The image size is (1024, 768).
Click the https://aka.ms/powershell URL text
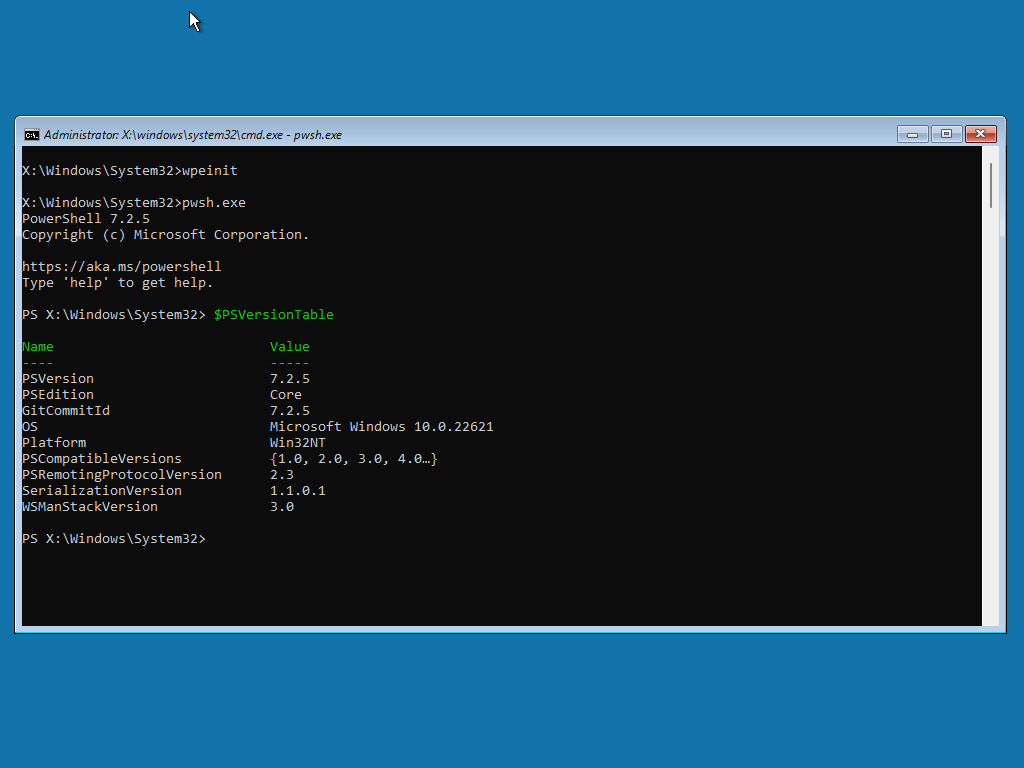[x=122, y=267]
